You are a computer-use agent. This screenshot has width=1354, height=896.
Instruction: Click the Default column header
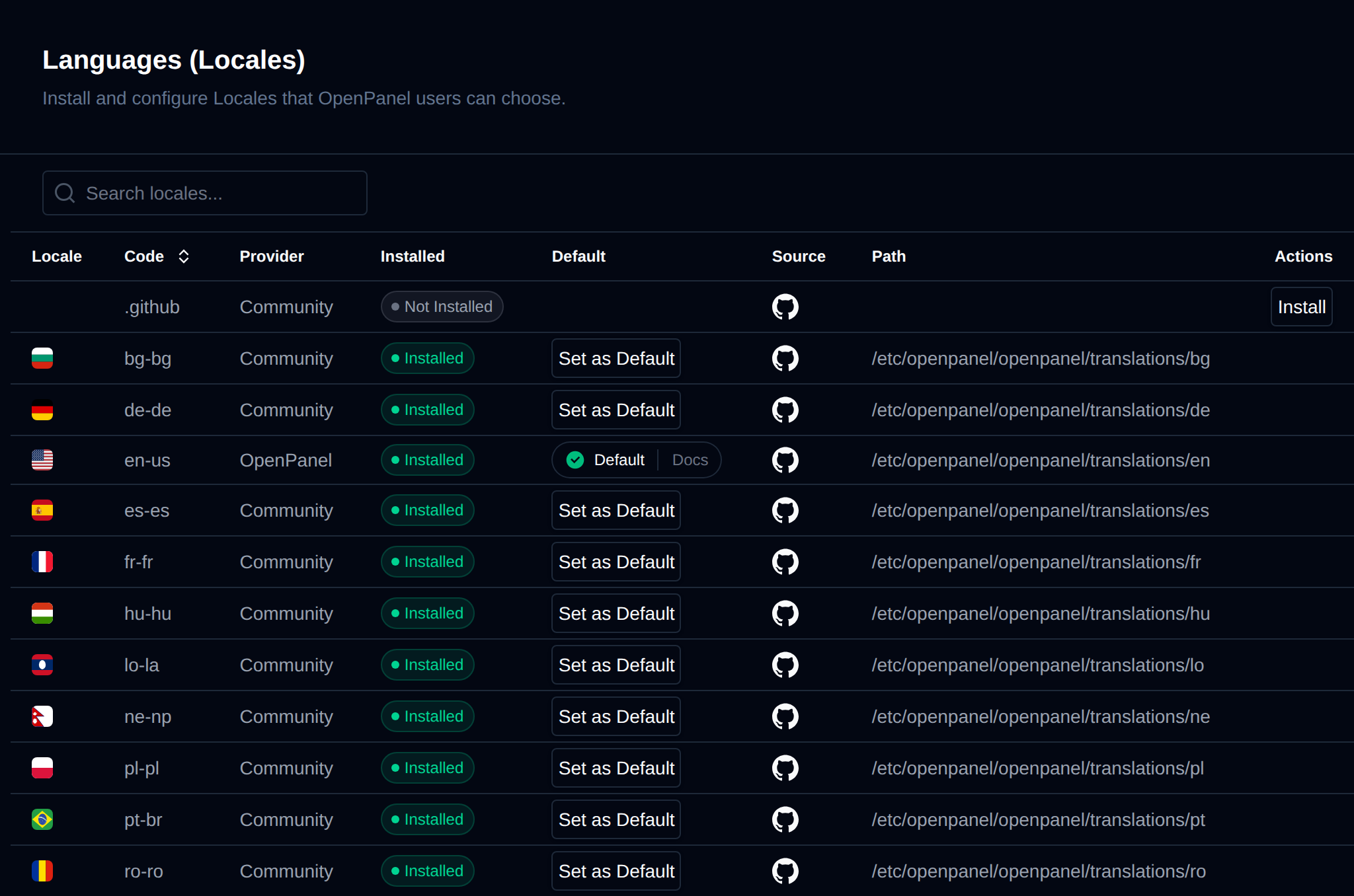(578, 256)
